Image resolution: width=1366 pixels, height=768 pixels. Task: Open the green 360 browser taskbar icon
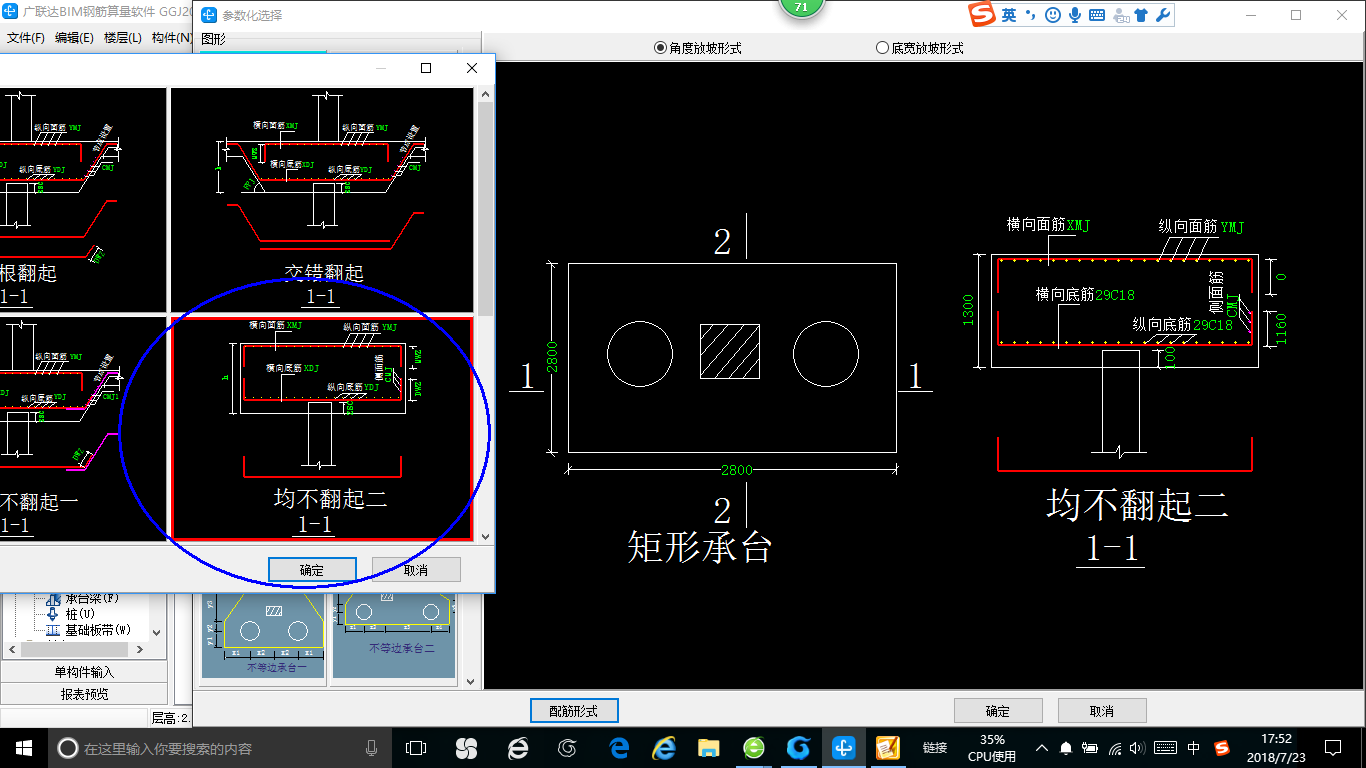tap(754, 748)
